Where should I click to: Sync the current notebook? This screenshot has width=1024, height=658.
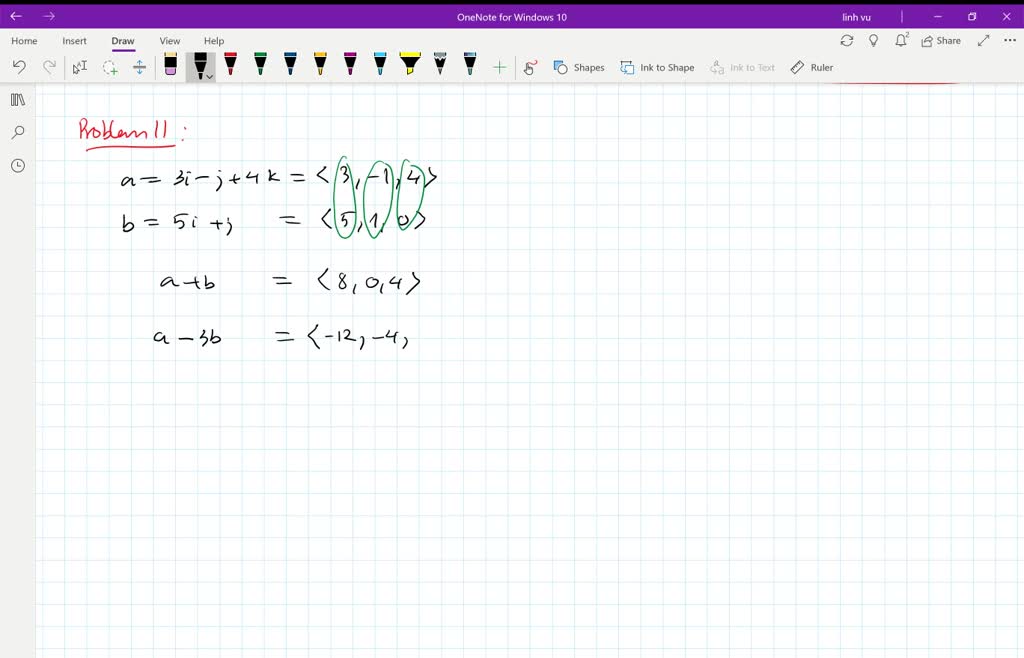(x=847, y=40)
